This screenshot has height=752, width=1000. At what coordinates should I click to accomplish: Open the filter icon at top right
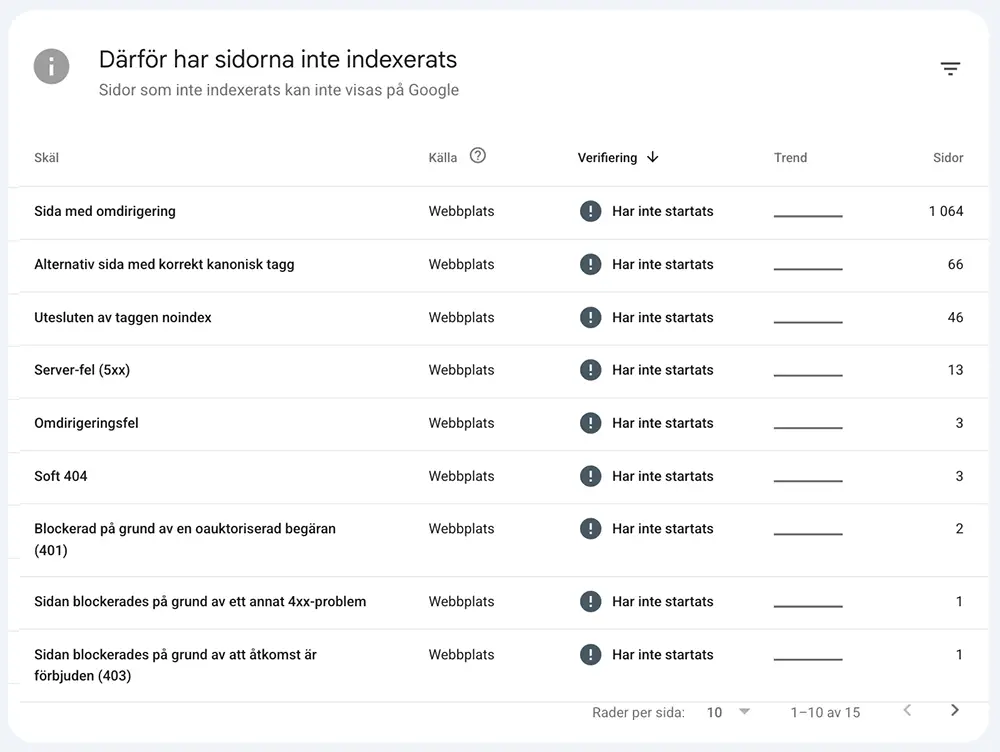(950, 68)
